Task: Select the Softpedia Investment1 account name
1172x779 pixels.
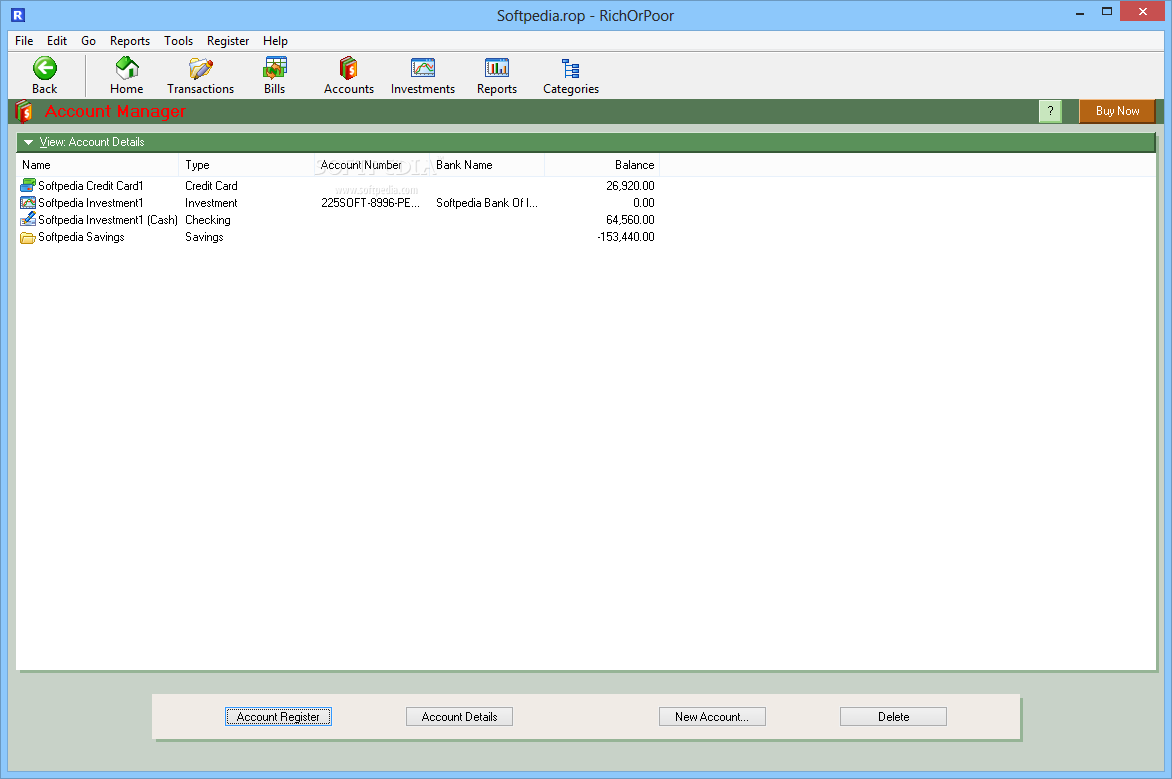Action: click(90, 203)
